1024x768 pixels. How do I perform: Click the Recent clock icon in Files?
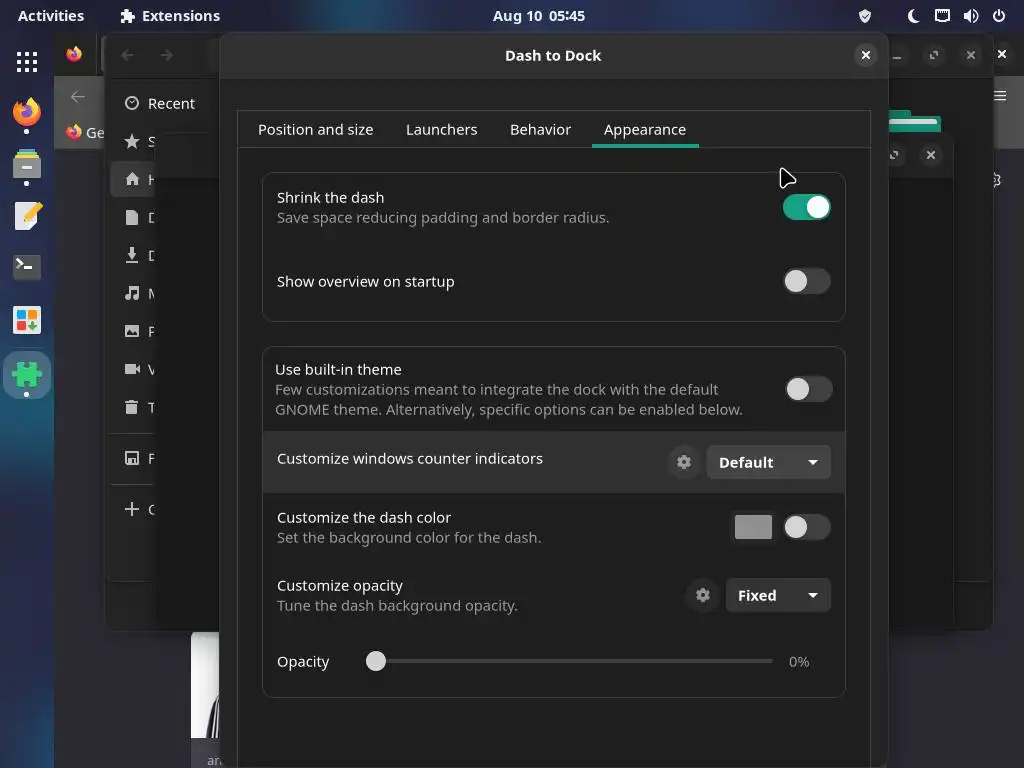click(132, 103)
